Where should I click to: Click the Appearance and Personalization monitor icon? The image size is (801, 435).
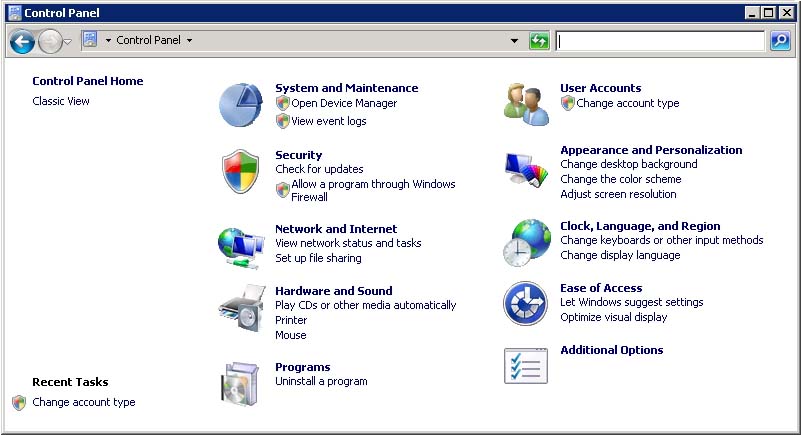(526, 171)
